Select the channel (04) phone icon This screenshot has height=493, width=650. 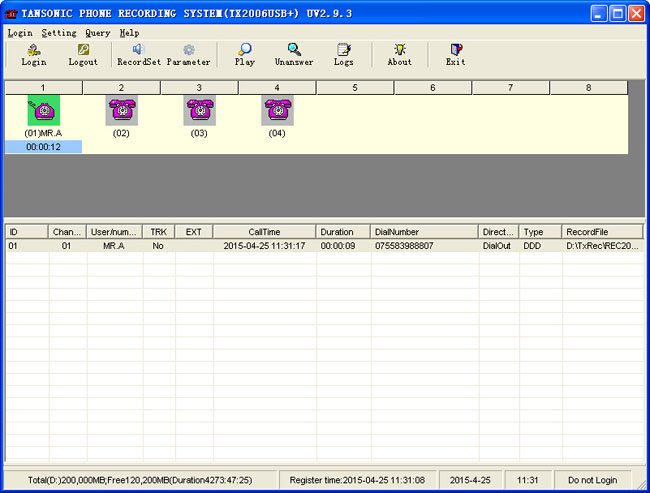coord(277,110)
